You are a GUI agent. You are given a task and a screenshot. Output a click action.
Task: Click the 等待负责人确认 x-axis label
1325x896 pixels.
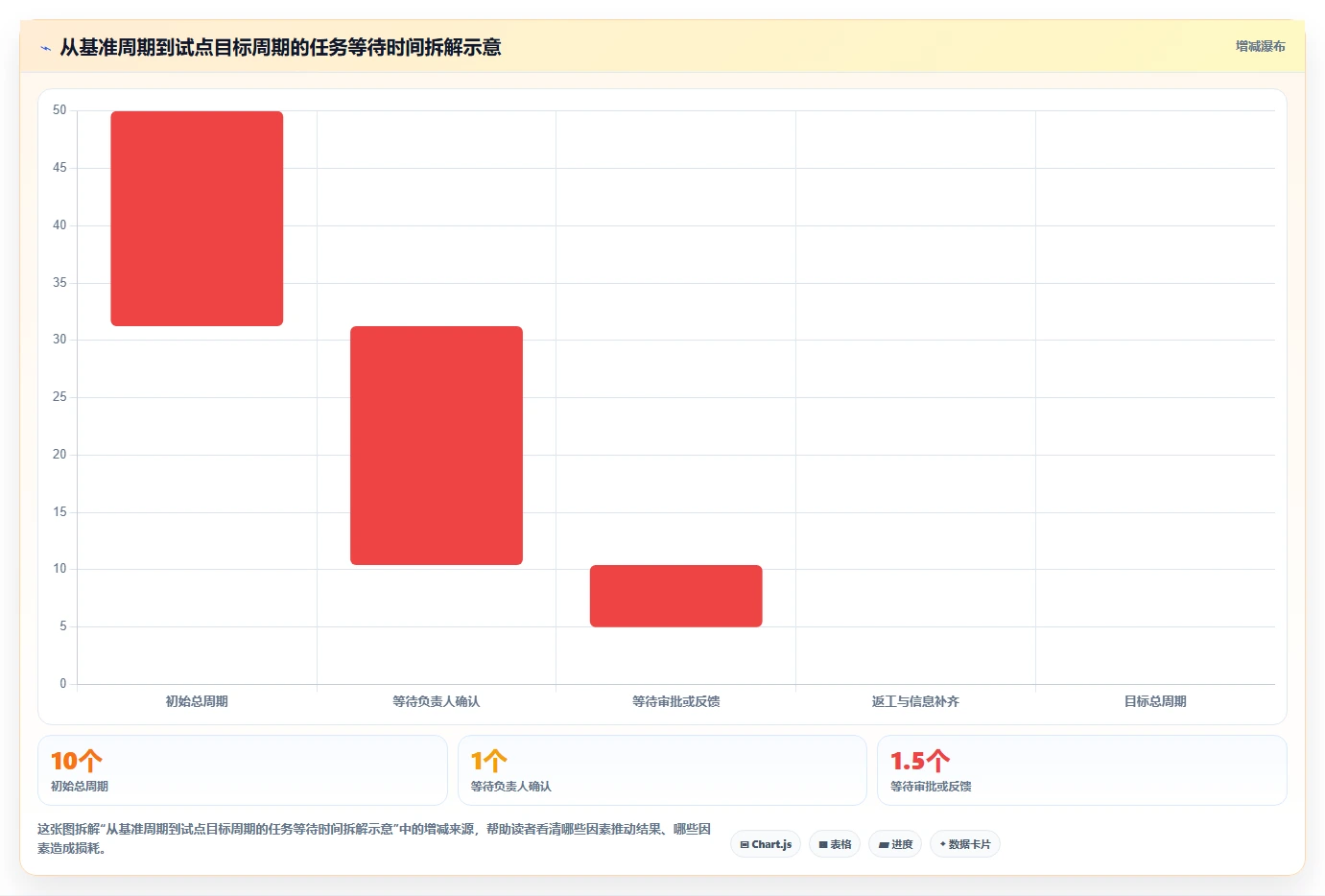(437, 701)
